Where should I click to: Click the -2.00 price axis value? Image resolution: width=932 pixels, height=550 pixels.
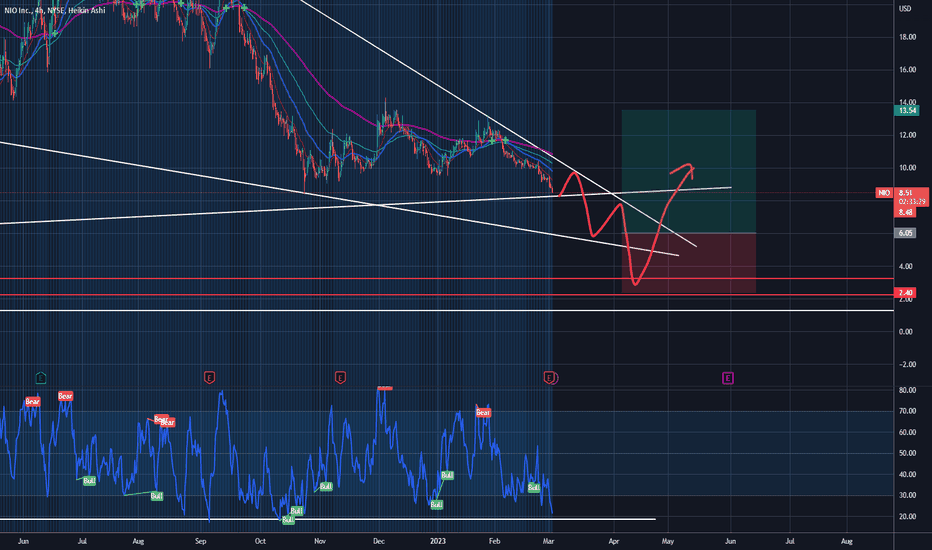click(x=906, y=364)
